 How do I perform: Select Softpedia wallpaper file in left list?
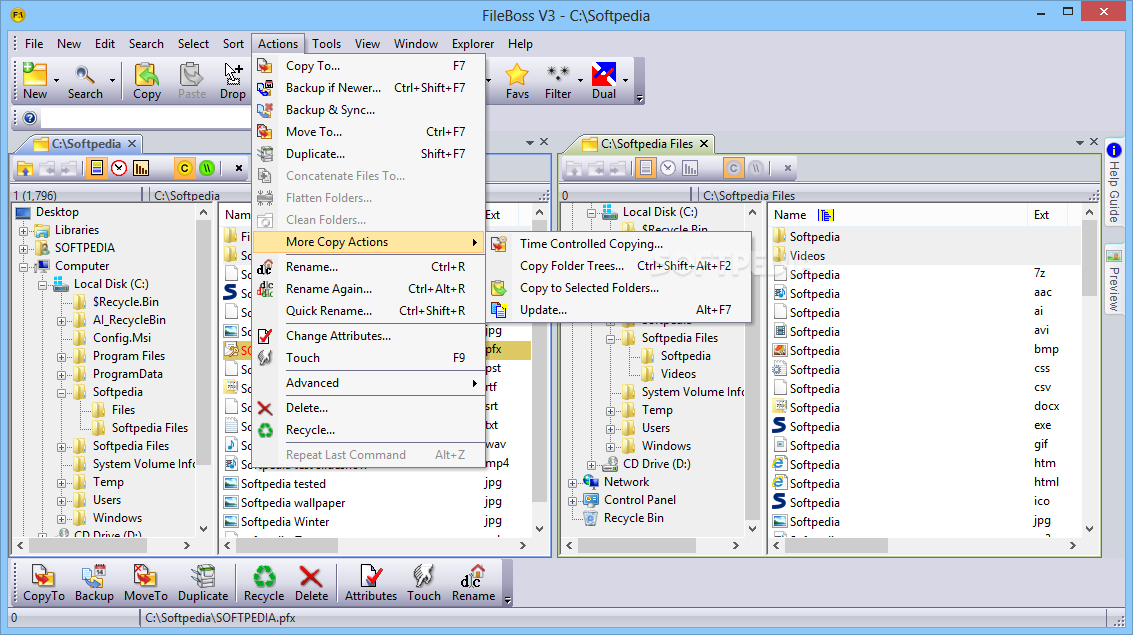pyautogui.click(x=293, y=503)
